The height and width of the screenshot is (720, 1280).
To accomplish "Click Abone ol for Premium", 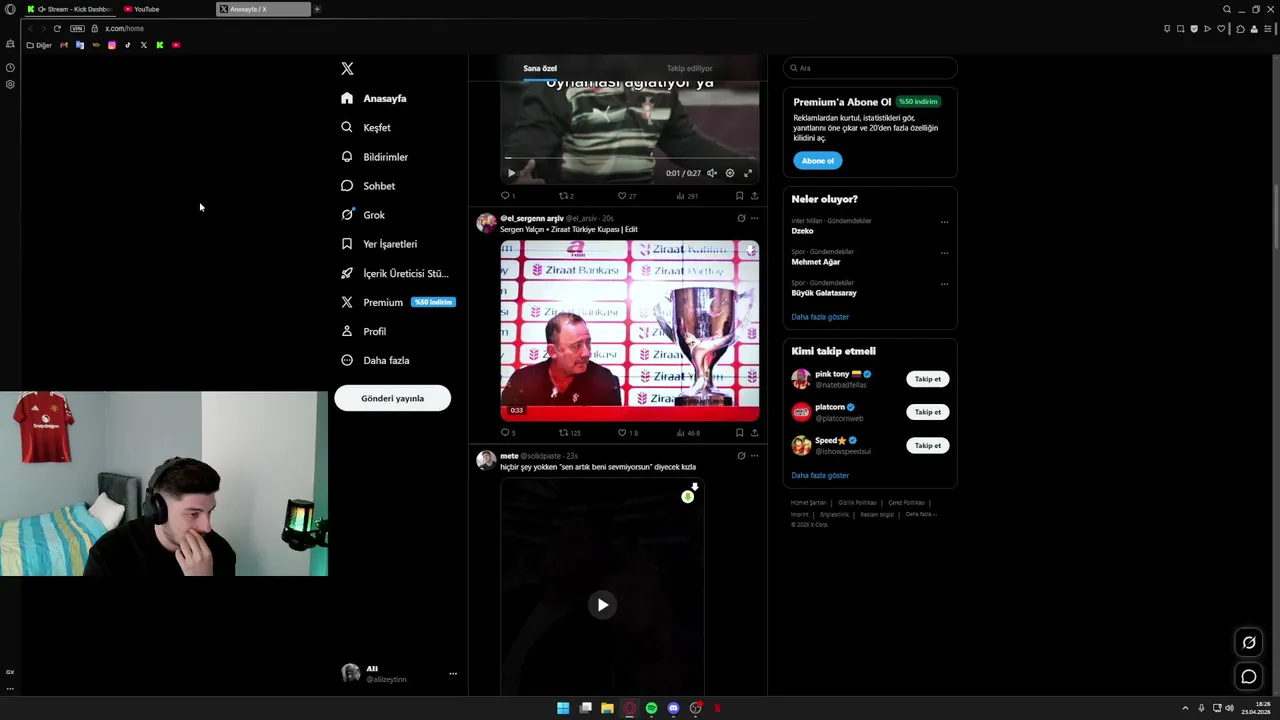I will point(818,161).
